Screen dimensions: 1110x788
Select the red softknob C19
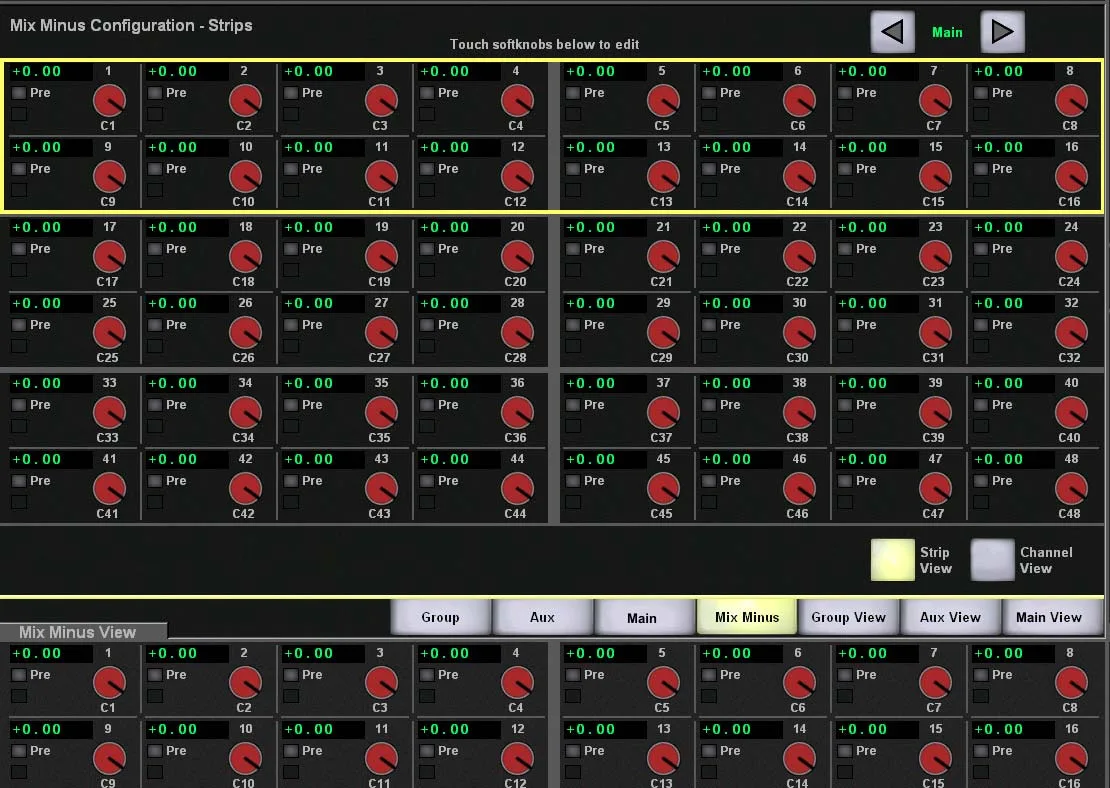[381, 256]
